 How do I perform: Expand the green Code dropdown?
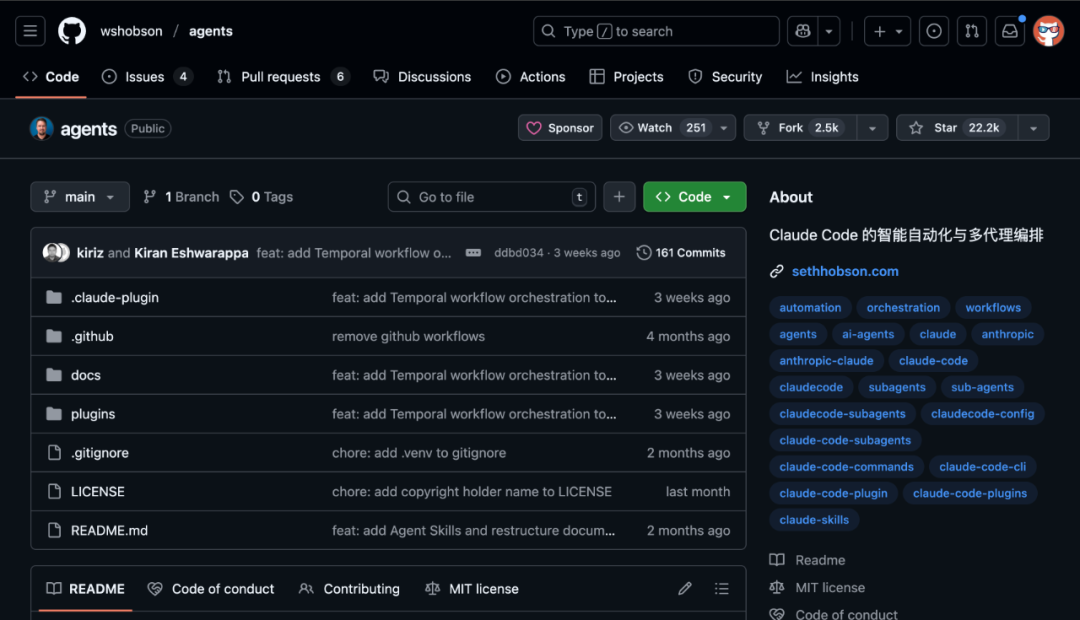point(694,197)
